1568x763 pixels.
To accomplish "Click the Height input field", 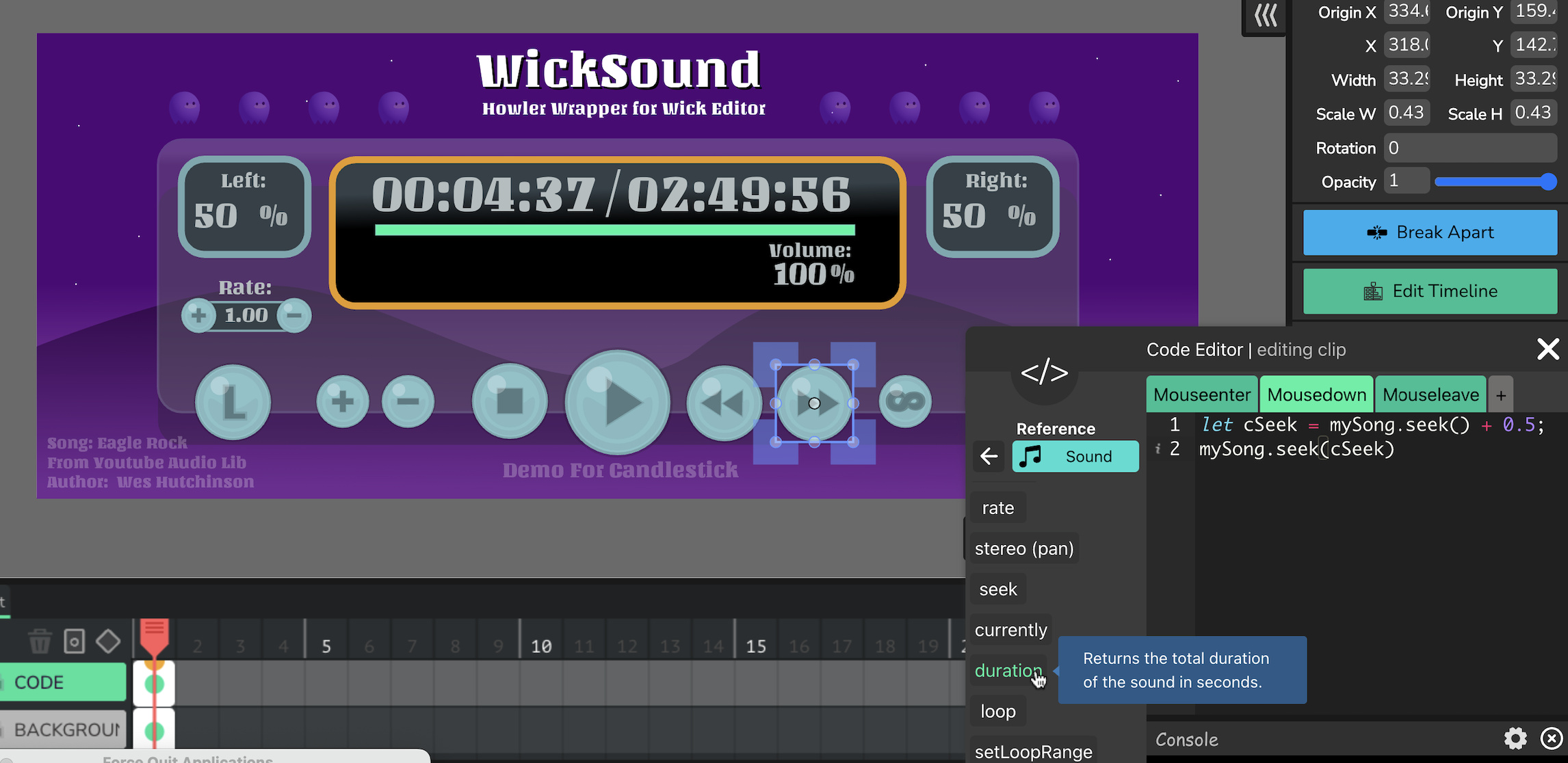I will (1534, 79).
